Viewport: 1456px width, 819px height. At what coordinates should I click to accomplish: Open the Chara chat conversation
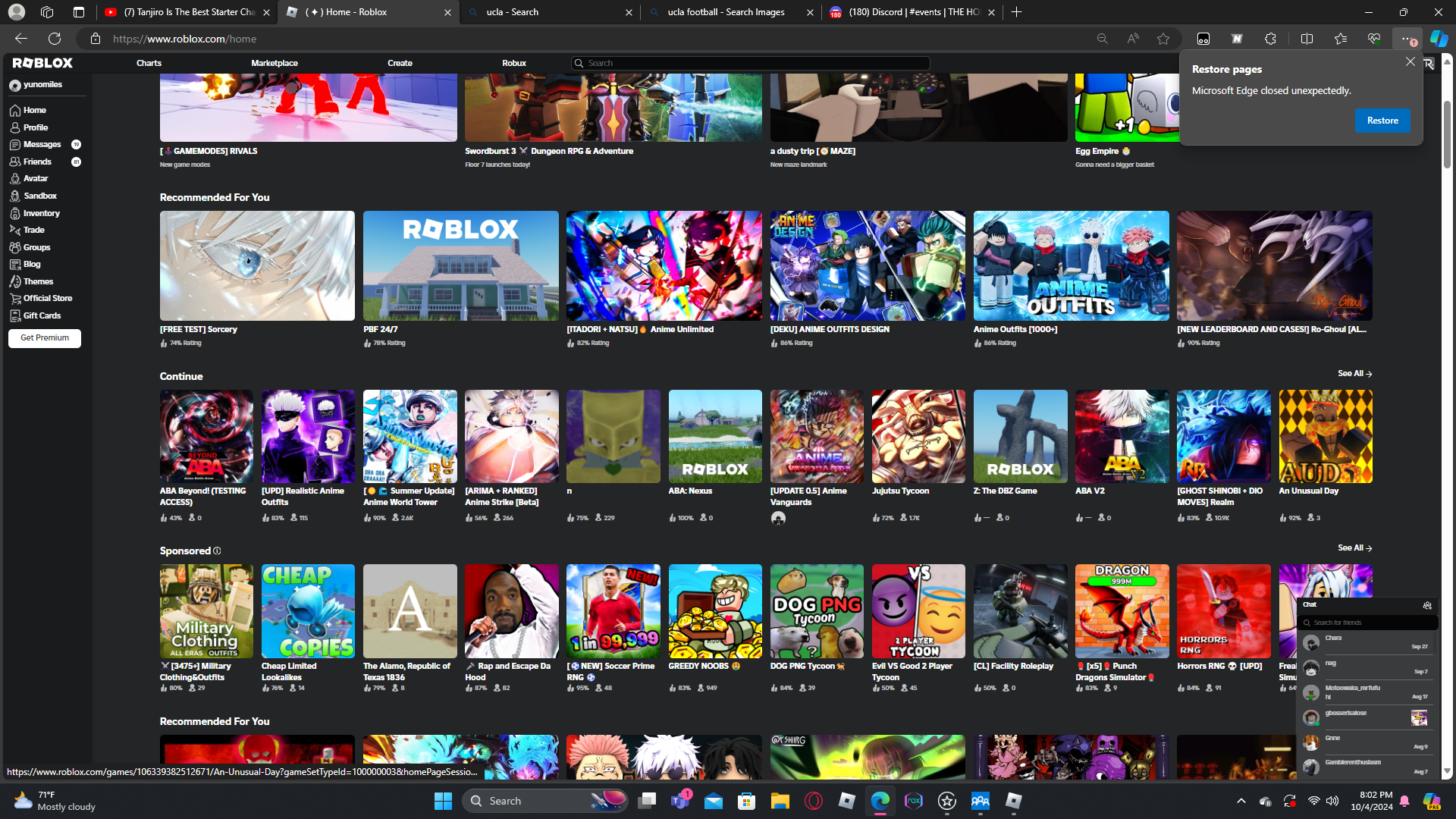1367,642
